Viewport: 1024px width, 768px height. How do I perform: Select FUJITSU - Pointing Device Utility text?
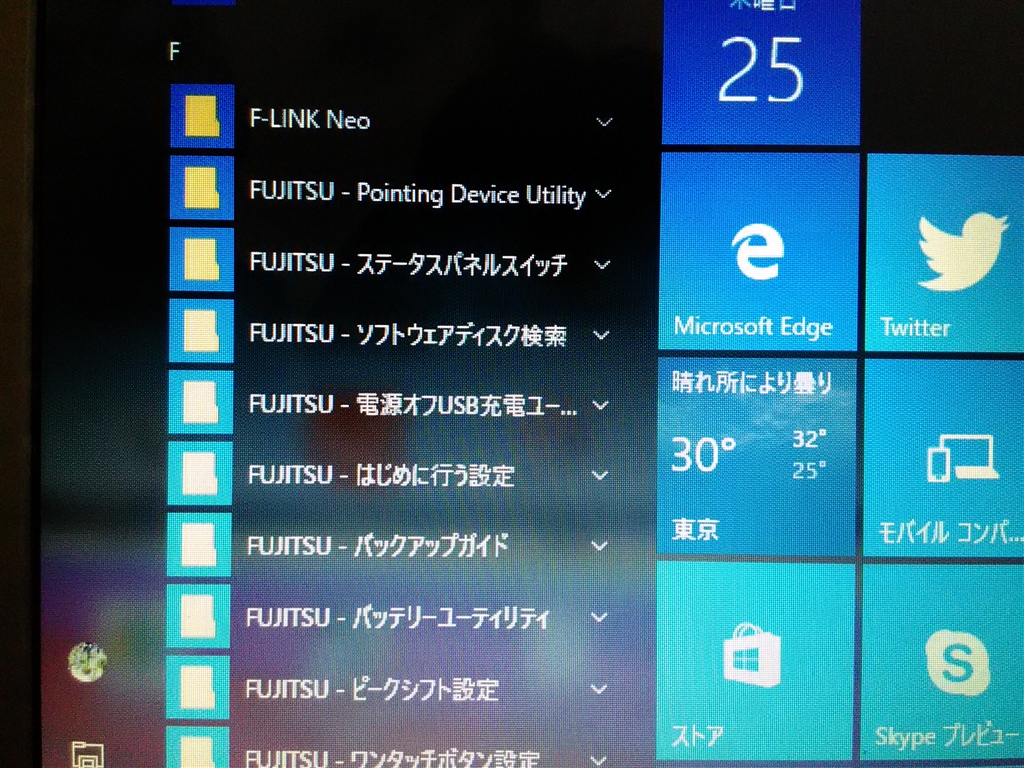pyautogui.click(x=417, y=194)
